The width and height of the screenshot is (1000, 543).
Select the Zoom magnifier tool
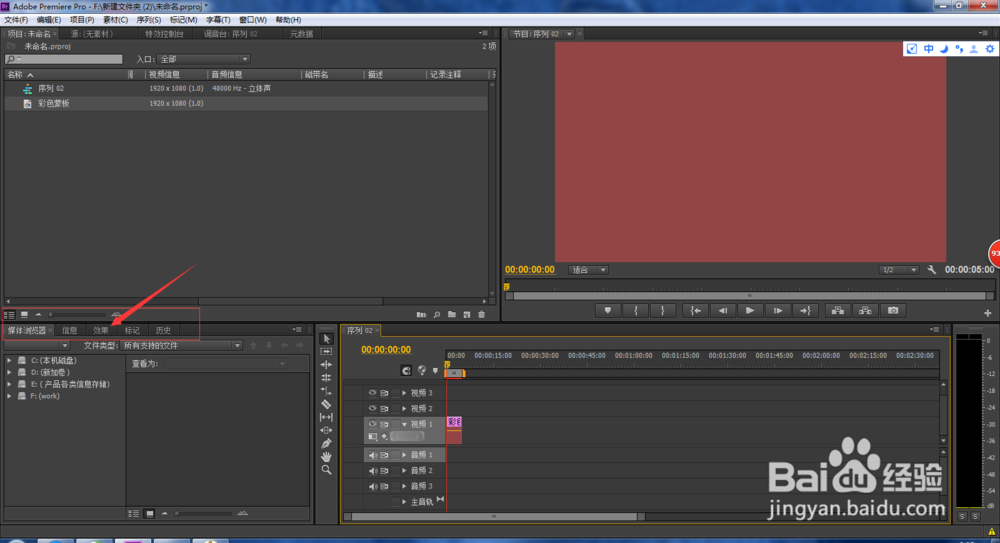(x=327, y=470)
